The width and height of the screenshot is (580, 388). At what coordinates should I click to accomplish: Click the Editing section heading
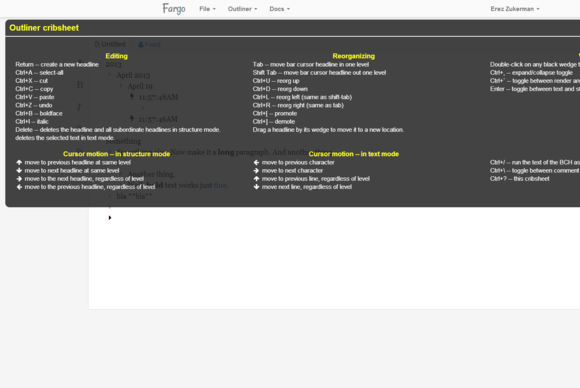116,56
